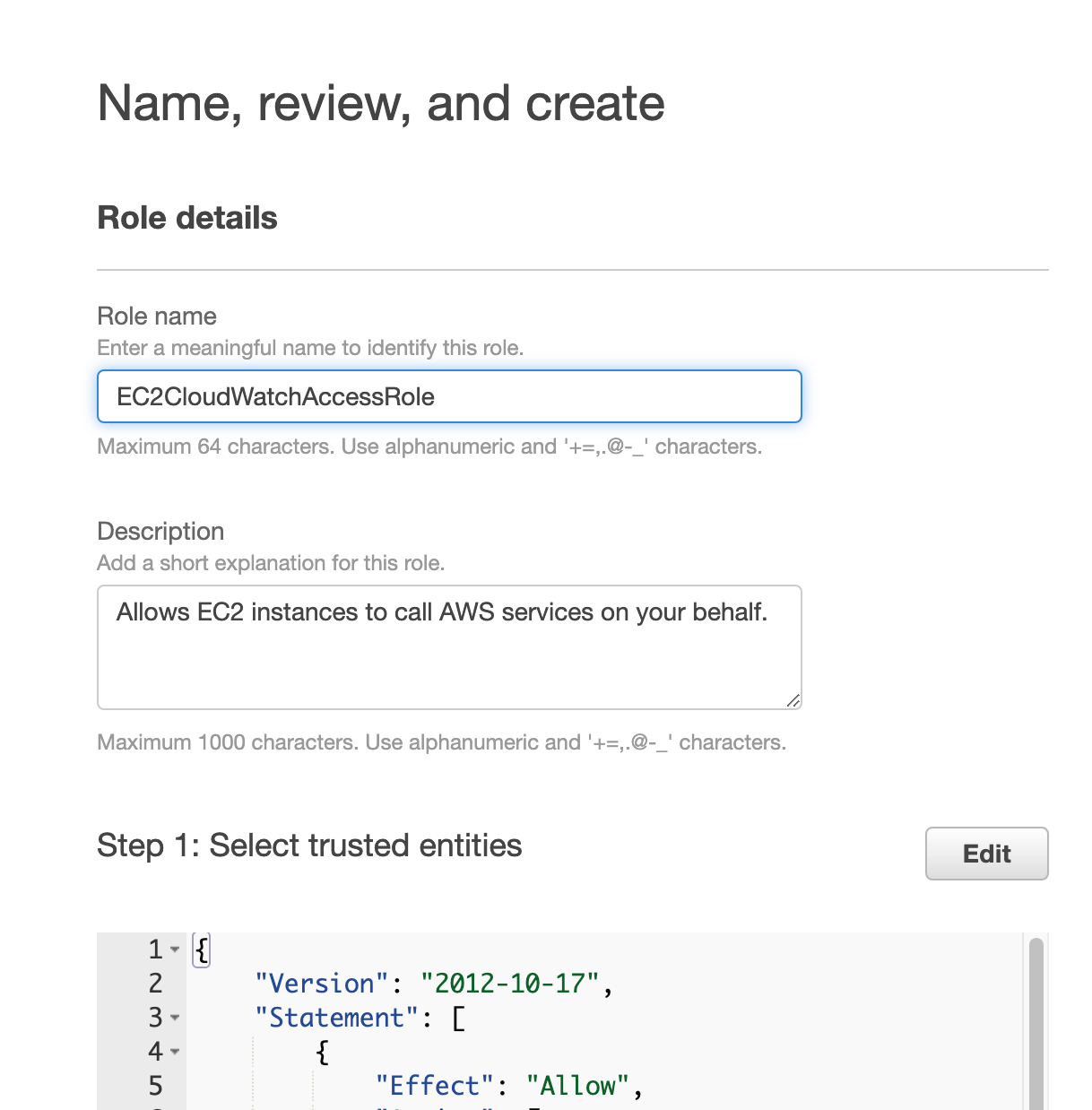Click the "Step 1: Select trusted entities" heading
This screenshot has width=1092, height=1110.
coord(309,846)
